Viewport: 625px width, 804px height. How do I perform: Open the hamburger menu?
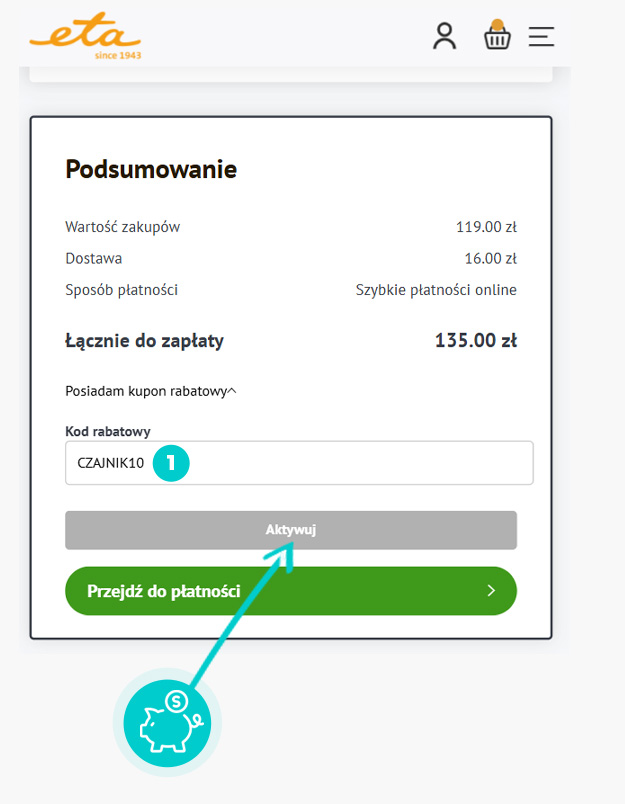pos(541,37)
